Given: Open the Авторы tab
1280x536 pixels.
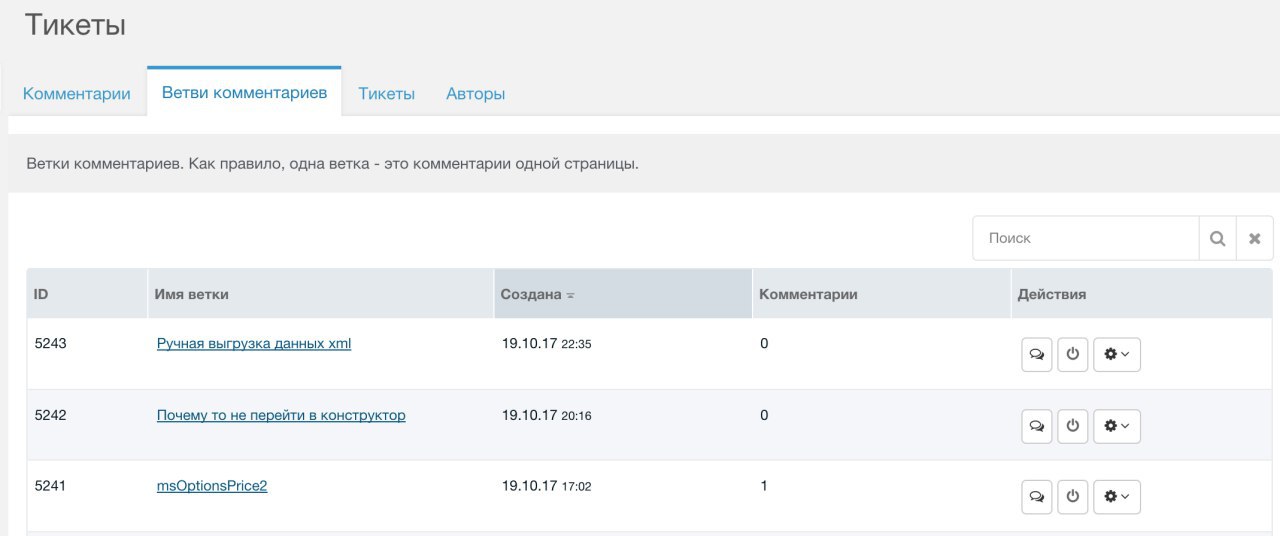Looking at the screenshot, I should [475, 94].
